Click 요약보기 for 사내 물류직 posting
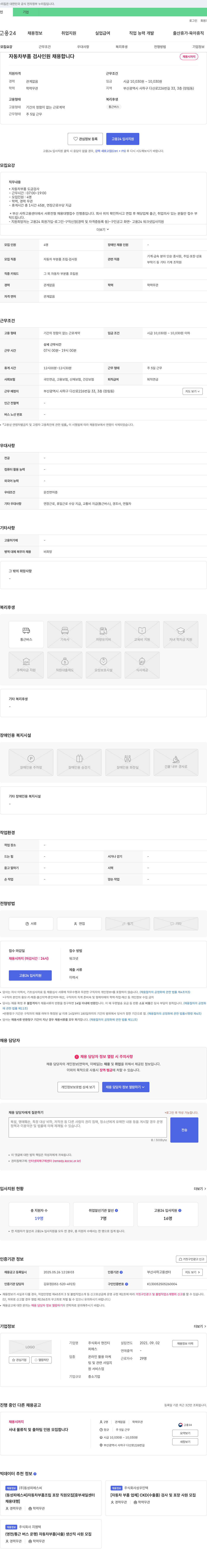207x1568 pixels. tap(185, 1433)
